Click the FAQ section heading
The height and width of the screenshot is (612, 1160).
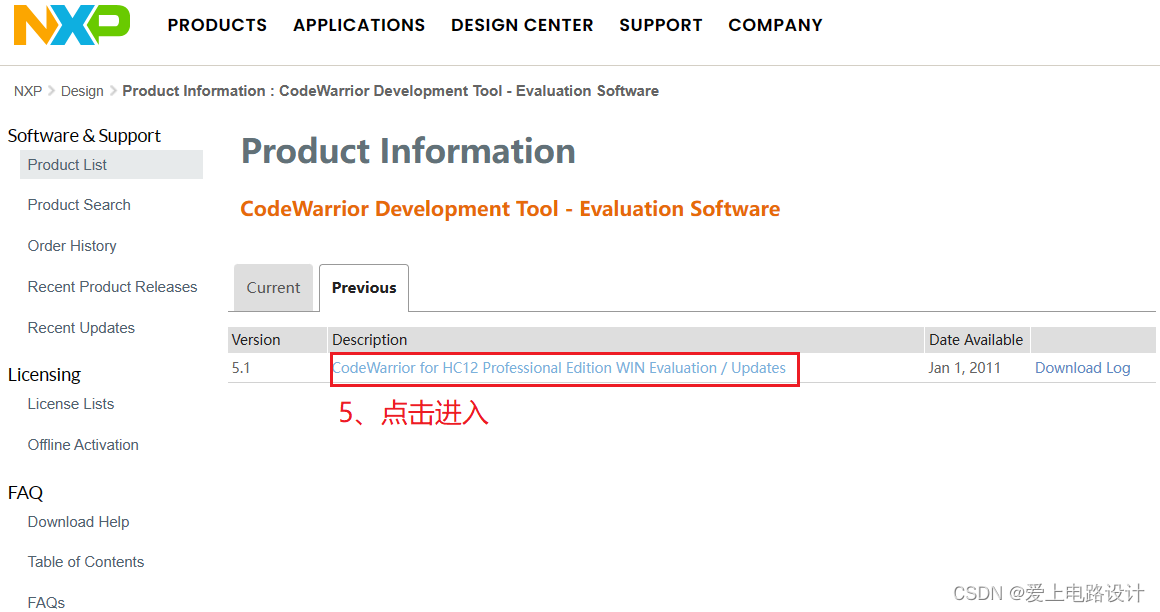(26, 492)
